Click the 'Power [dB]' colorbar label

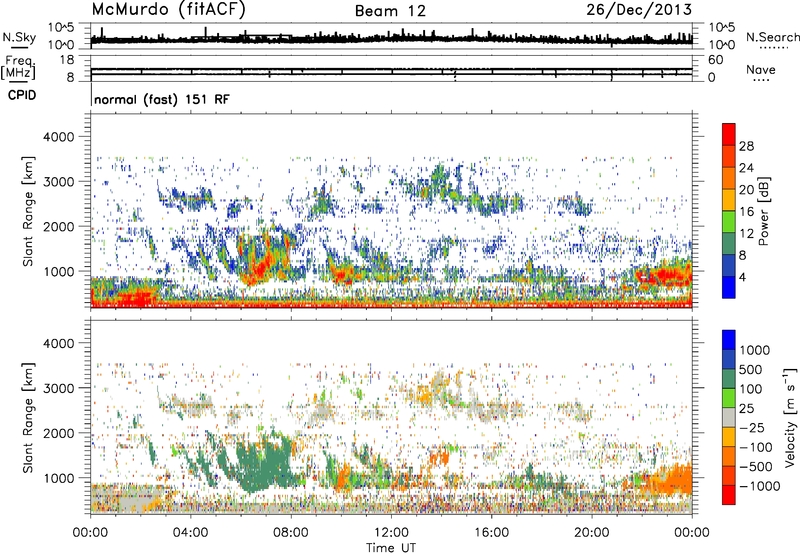pyautogui.click(x=763, y=211)
